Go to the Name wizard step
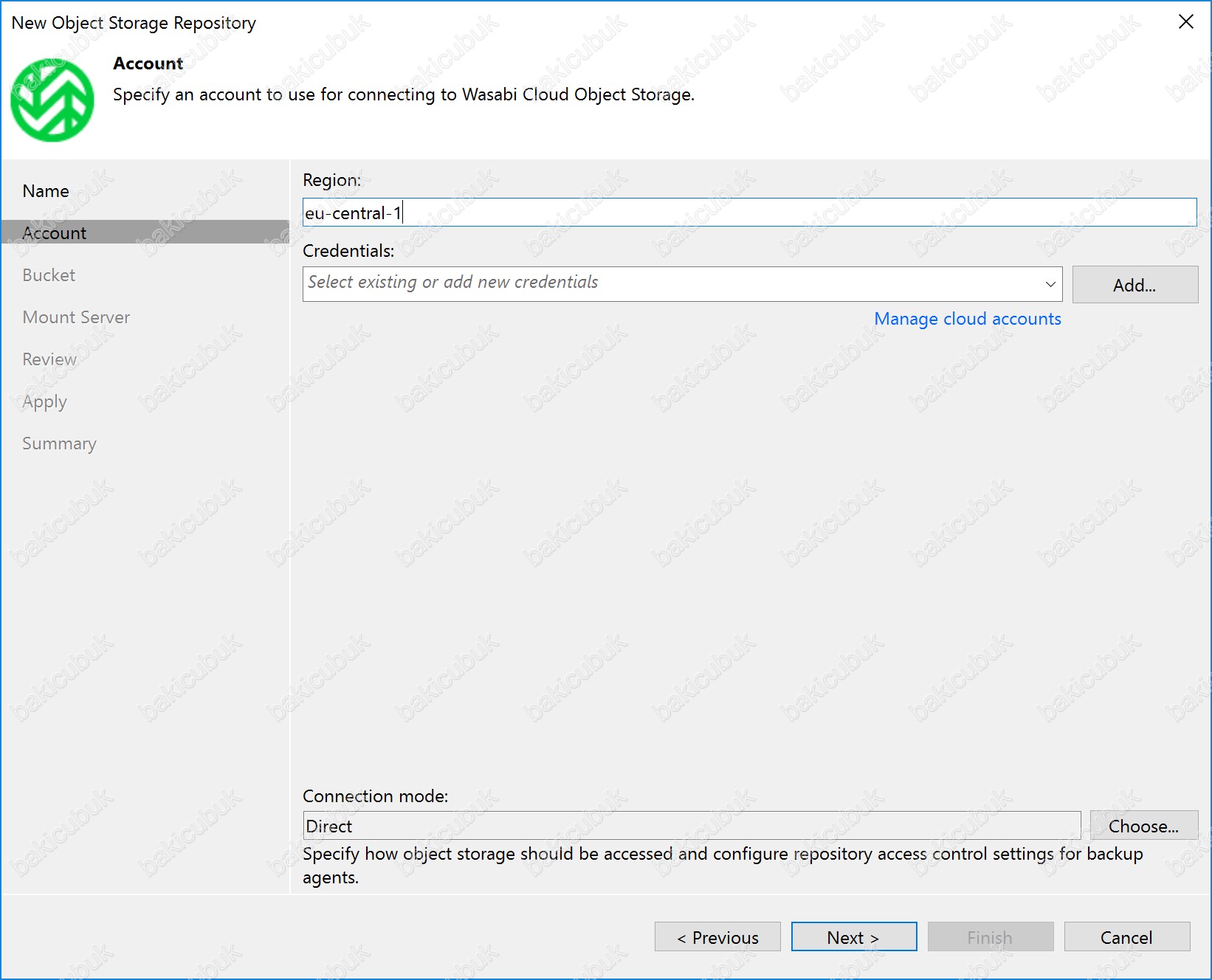The image size is (1212, 980). [46, 191]
